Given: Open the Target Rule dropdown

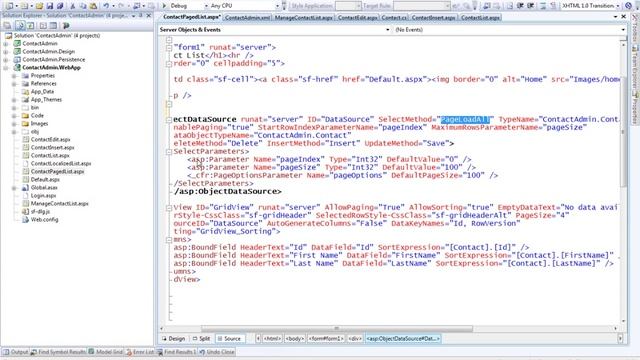Looking at the screenshot, I should click(447, 6).
